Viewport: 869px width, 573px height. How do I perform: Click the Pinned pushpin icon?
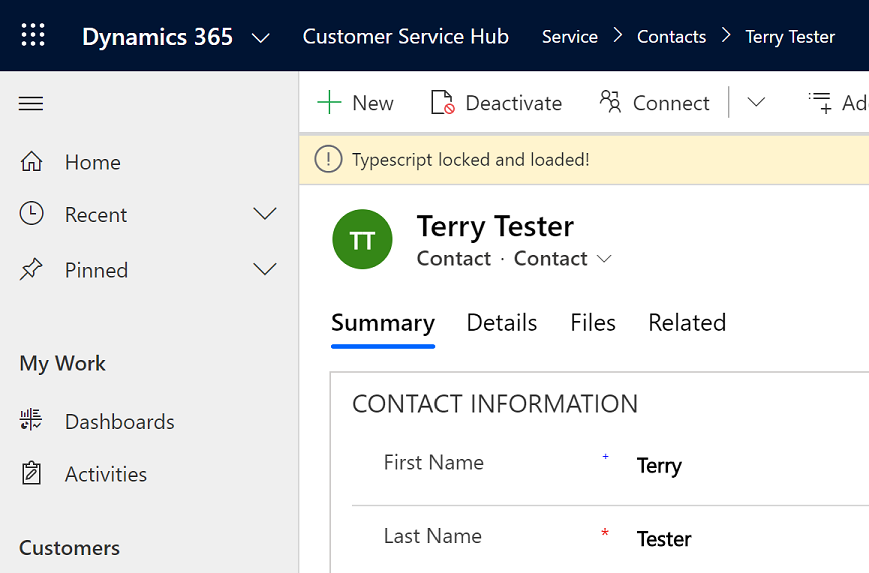[32, 270]
